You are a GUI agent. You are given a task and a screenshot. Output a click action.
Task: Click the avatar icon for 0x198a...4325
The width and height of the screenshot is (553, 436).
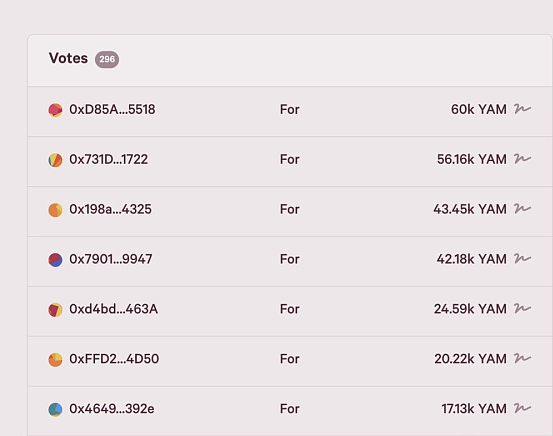point(55,210)
